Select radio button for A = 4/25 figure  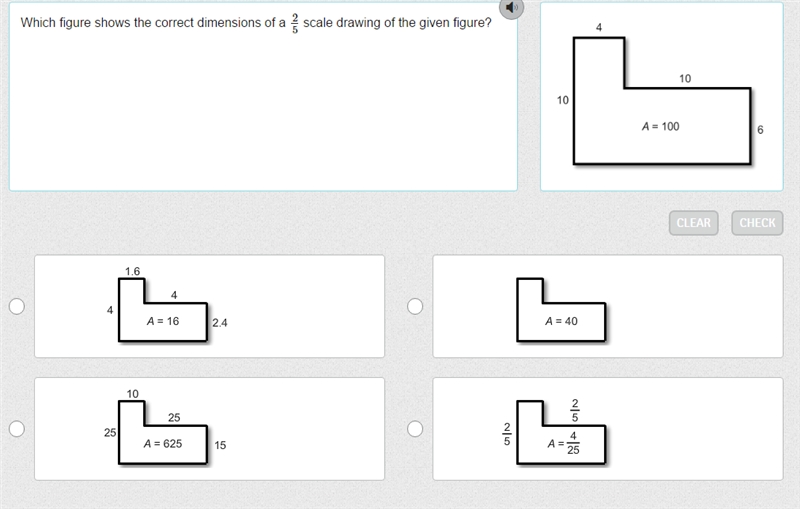(415, 429)
